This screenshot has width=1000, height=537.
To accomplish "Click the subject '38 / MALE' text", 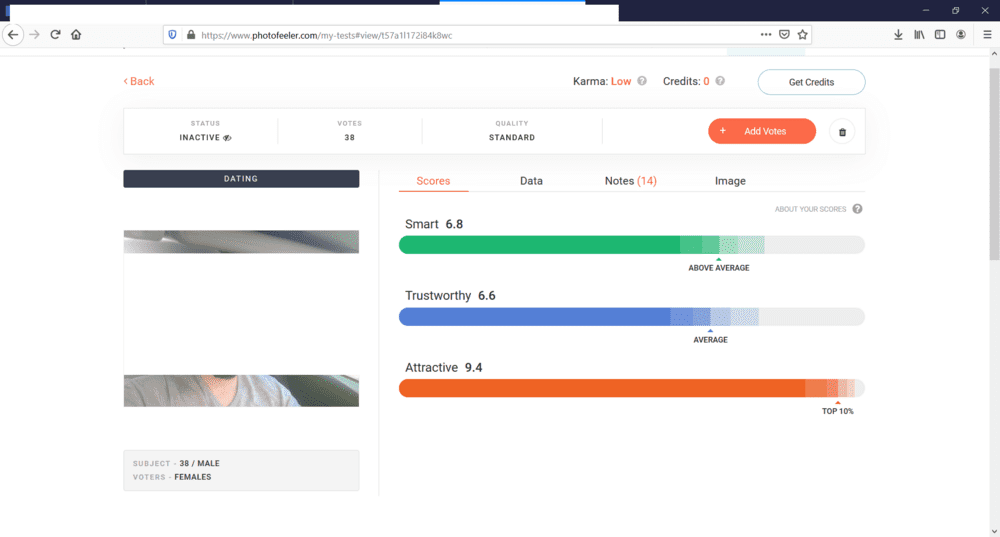I will pos(199,464).
